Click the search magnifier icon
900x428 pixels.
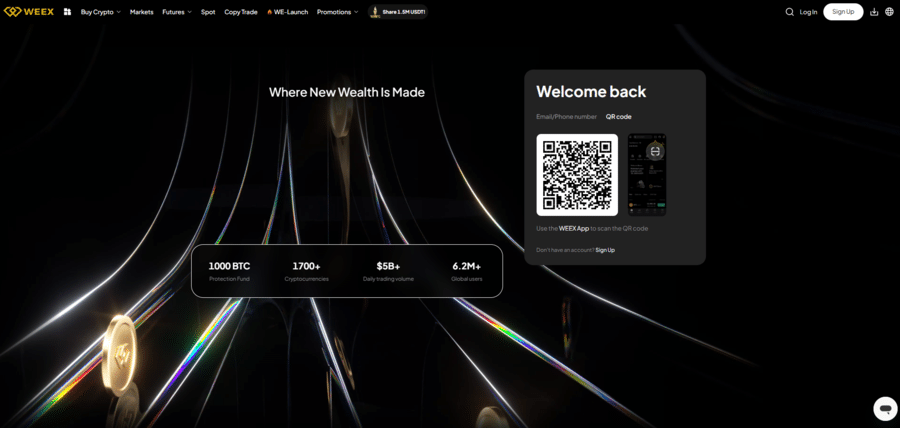pyautogui.click(x=790, y=11)
